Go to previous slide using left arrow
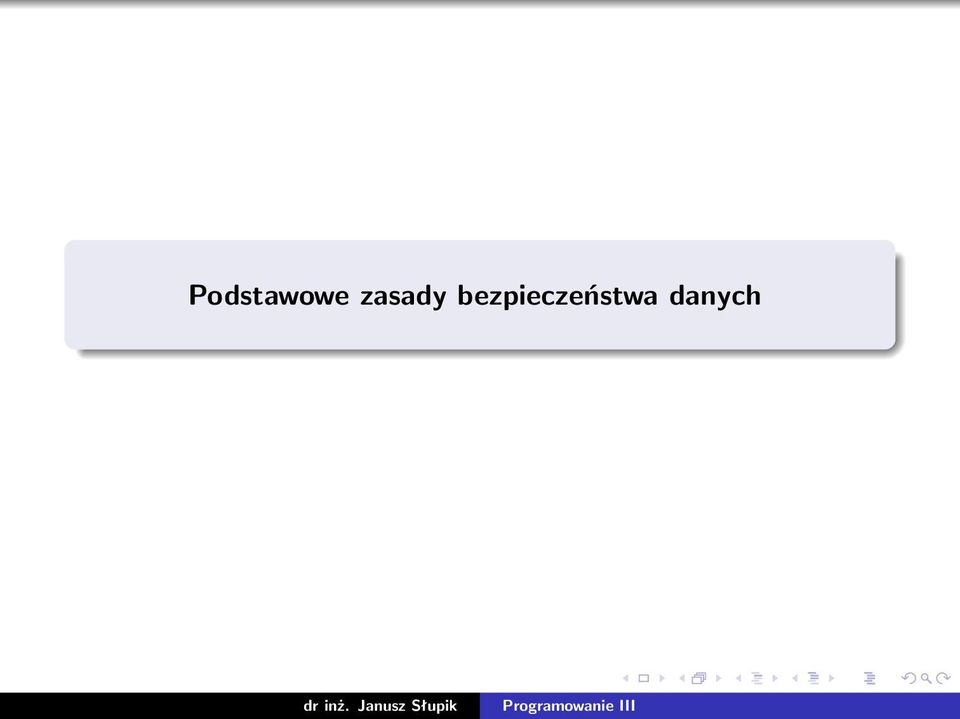Image resolution: width=960 pixels, height=719 pixels. (x=626, y=678)
